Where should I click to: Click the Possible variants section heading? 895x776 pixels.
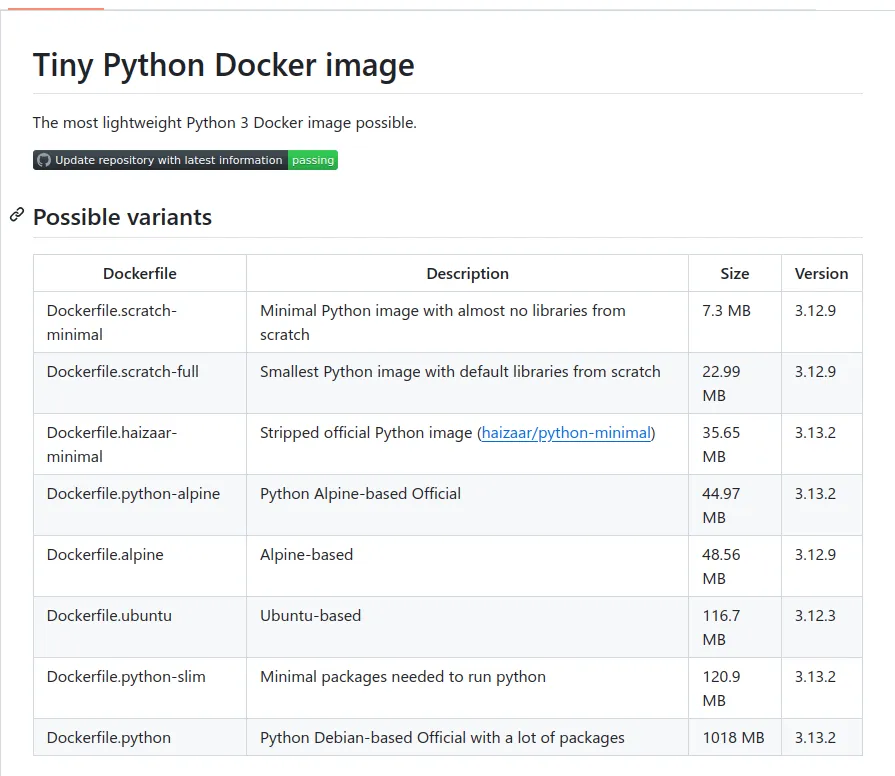tap(122, 217)
